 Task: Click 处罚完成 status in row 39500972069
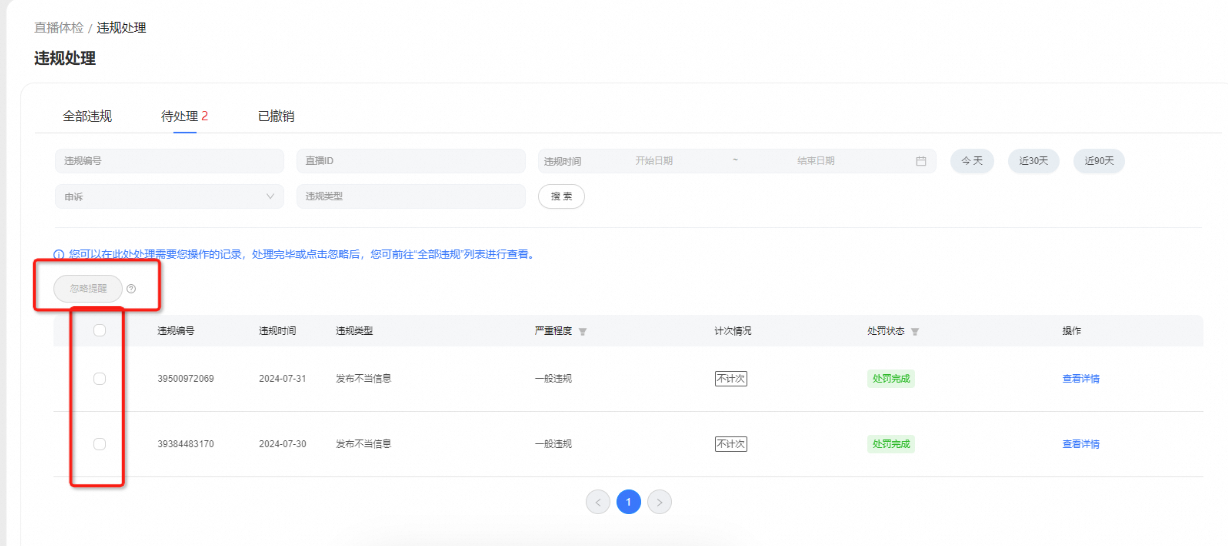pos(891,378)
